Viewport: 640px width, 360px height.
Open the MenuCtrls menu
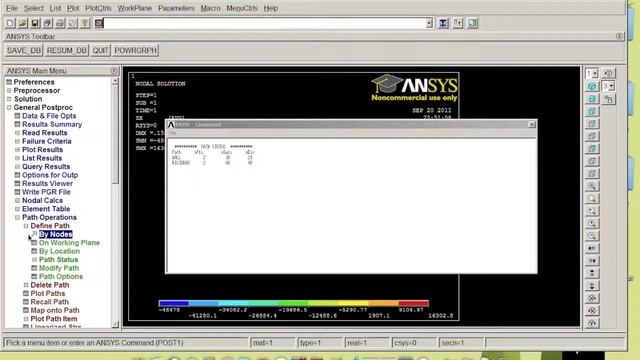point(242,8)
